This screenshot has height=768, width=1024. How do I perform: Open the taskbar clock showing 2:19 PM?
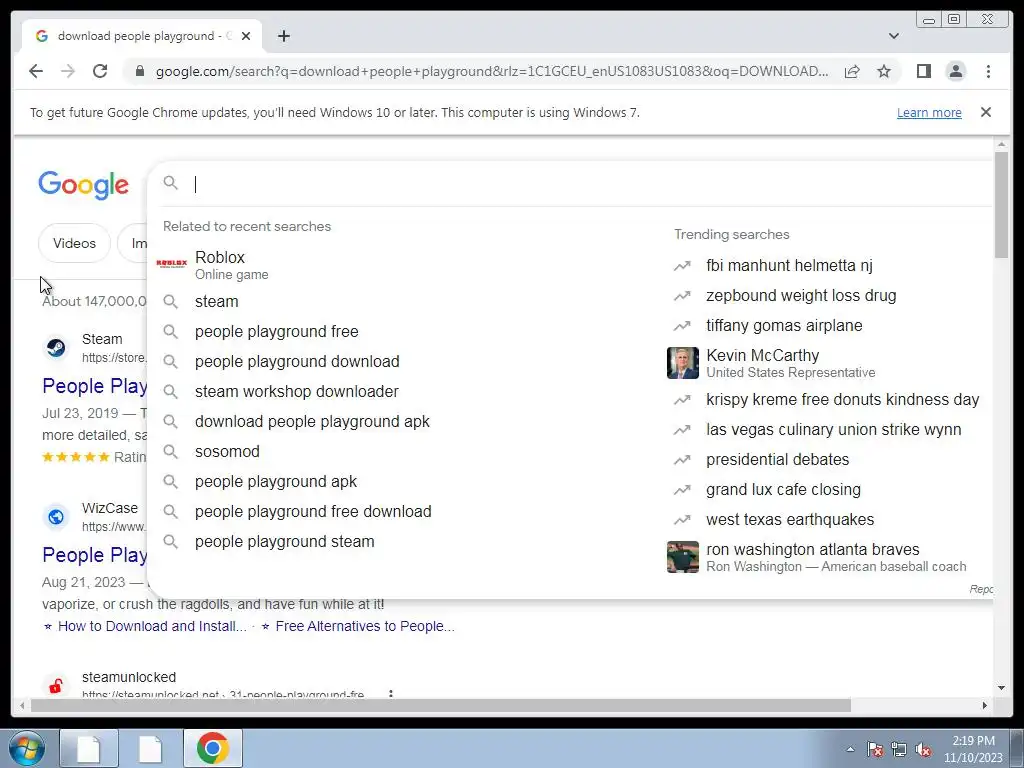click(973, 749)
